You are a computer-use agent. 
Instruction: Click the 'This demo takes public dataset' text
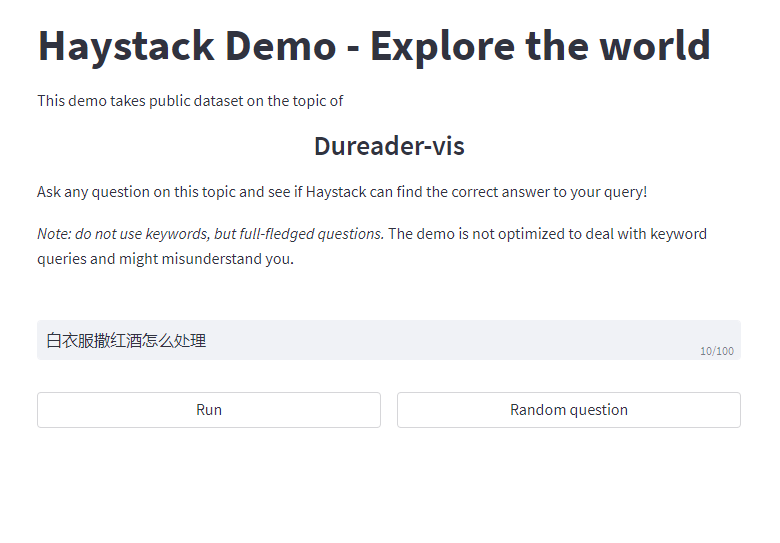coord(190,101)
